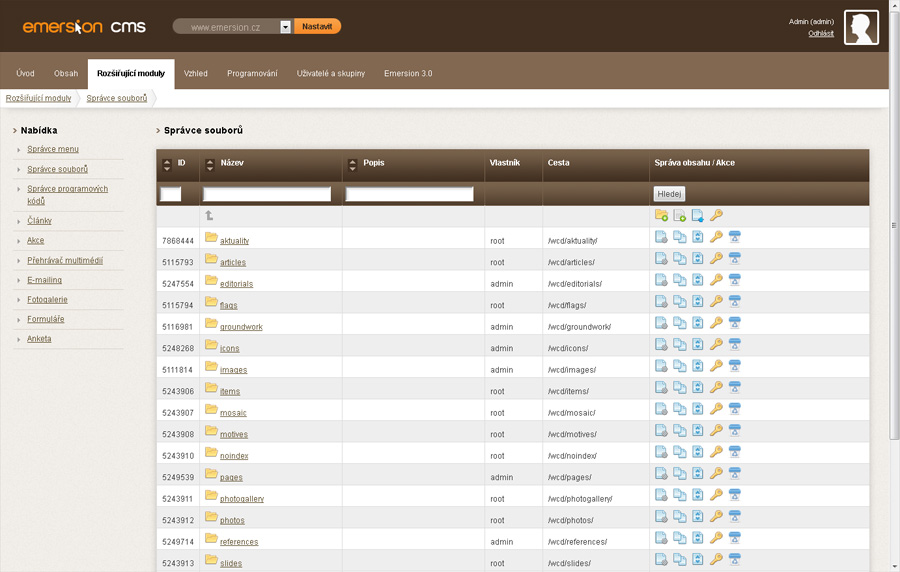The width and height of the screenshot is (900, 572).
Task: Open the website selector dropdown arrow
Action: (x=285, y=27)
